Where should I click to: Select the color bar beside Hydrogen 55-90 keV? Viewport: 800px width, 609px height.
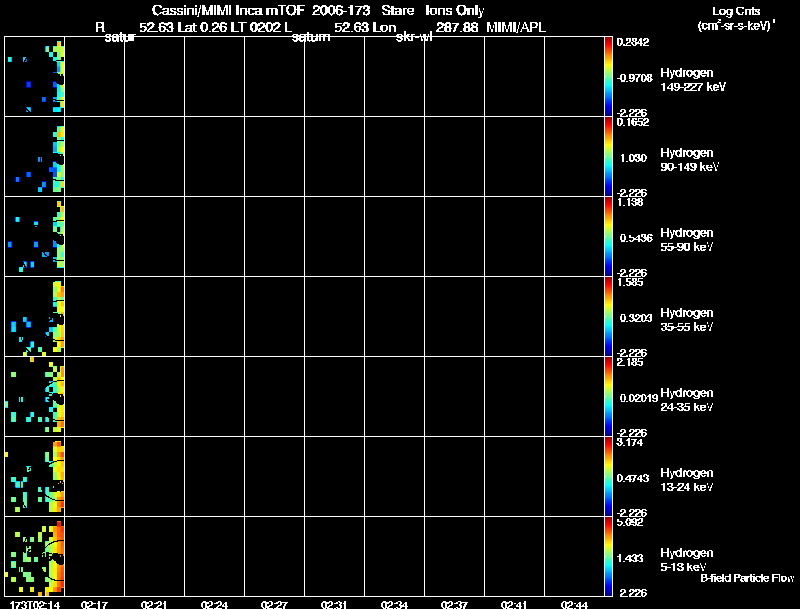click(608, 237)
